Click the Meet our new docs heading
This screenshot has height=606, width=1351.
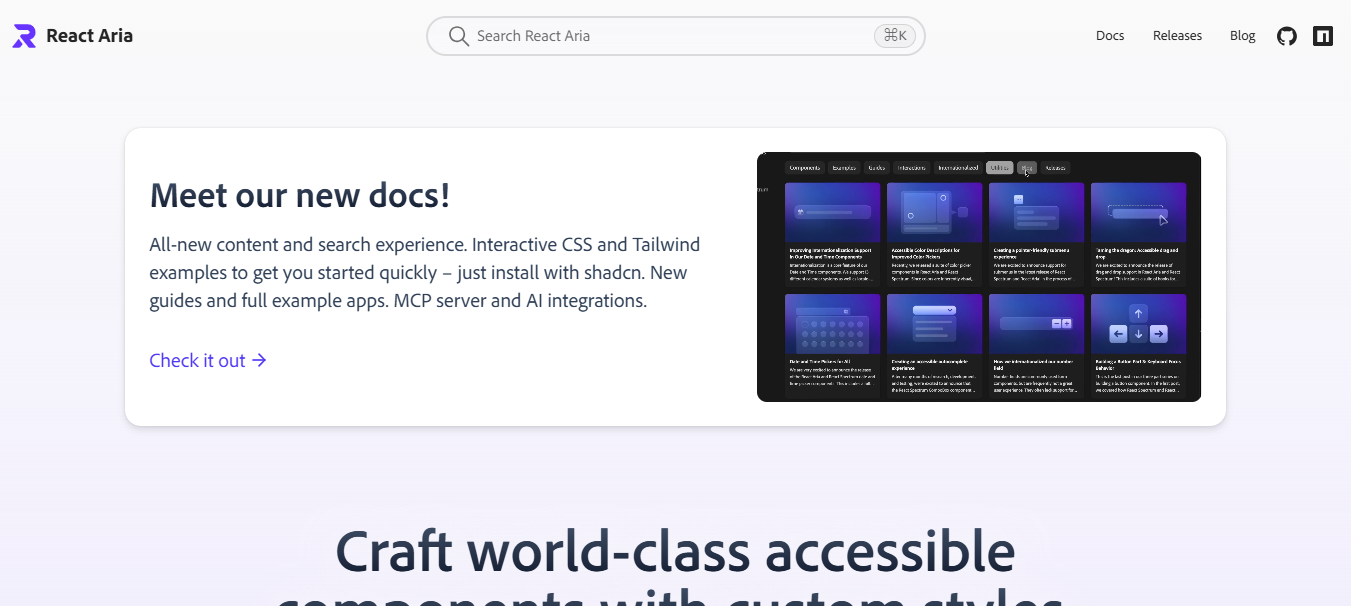click(300, 195)
